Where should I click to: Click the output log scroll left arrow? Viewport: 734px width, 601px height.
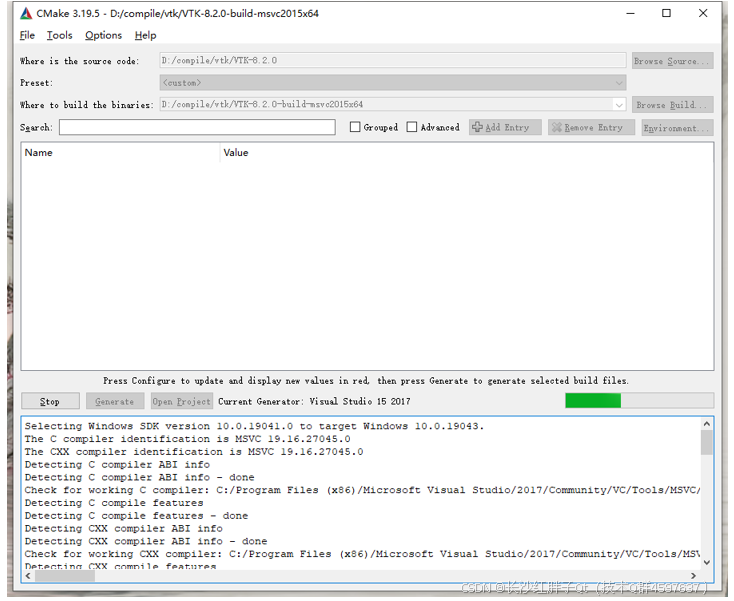28,576
